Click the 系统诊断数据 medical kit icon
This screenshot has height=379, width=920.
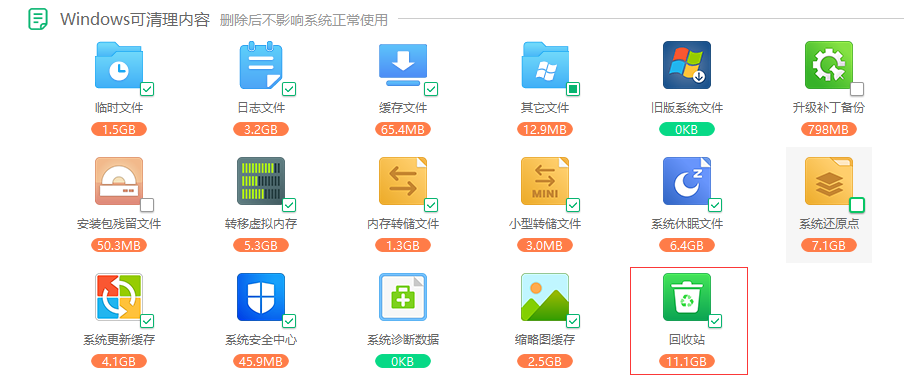(403, 297)
